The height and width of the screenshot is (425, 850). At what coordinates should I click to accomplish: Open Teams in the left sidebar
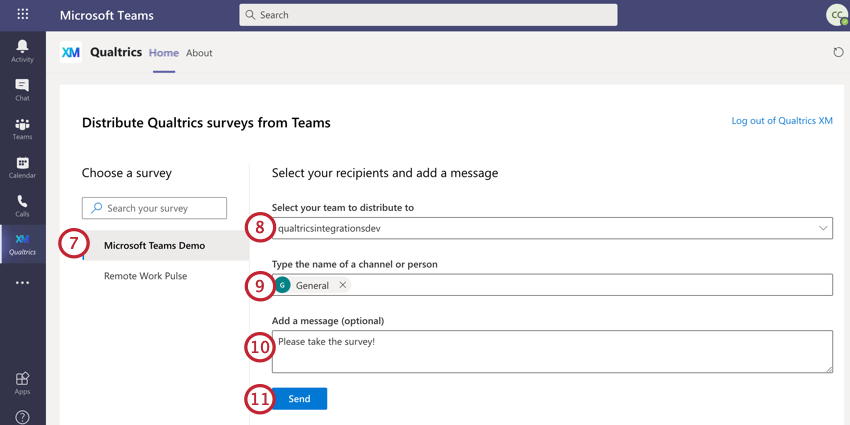click(22, 128)
